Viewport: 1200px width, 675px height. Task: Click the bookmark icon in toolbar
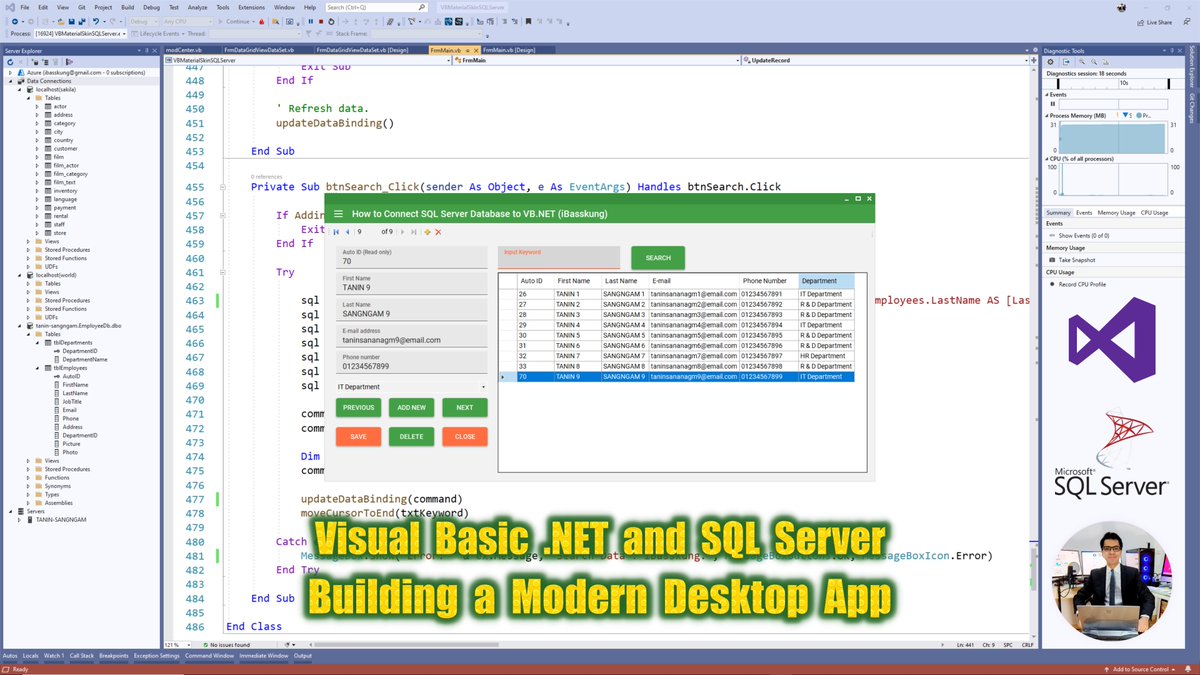coord(527,21)
